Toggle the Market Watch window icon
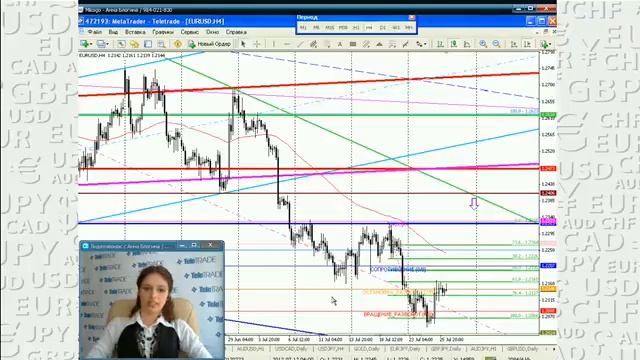Screen dimensions: 640x360 tap(121, 44)
